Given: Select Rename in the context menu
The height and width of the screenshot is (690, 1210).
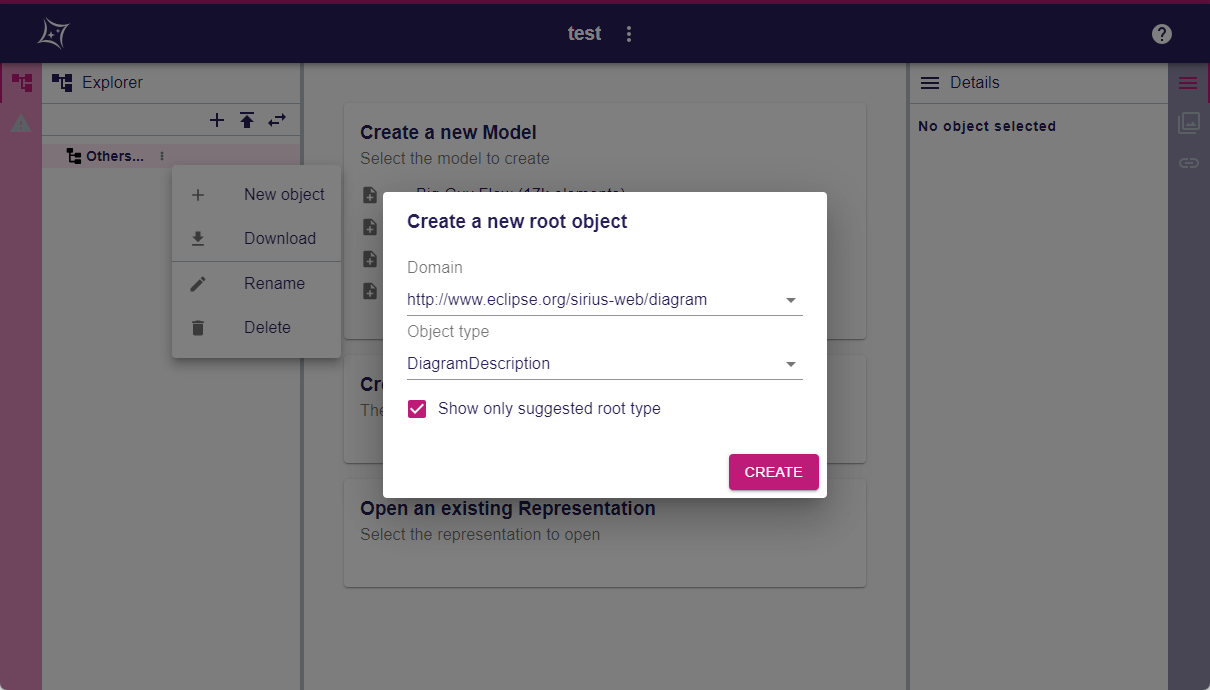Looking at the screenshot, I should [x=274, y=283].
